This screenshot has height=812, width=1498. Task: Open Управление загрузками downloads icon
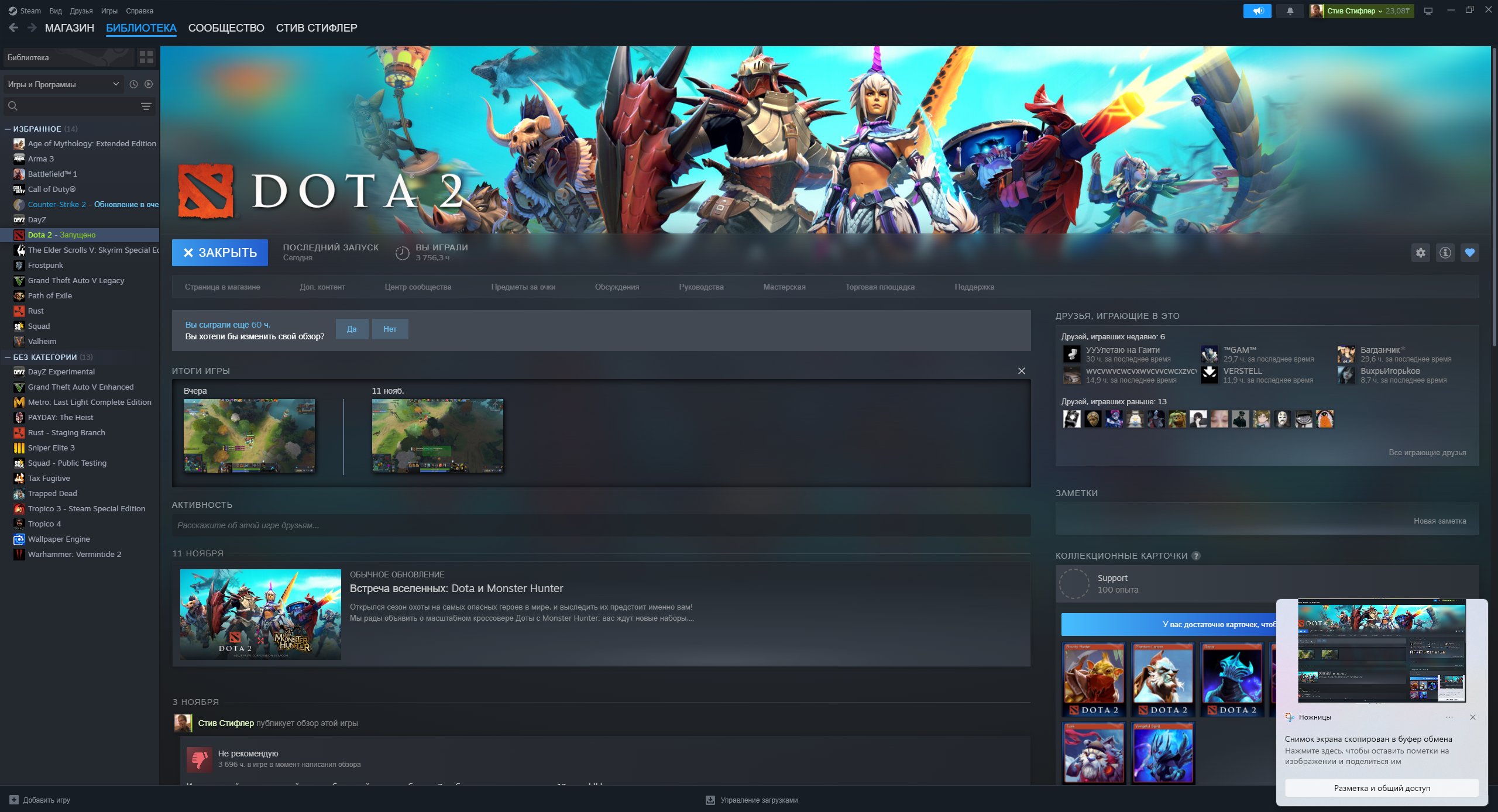710,800
